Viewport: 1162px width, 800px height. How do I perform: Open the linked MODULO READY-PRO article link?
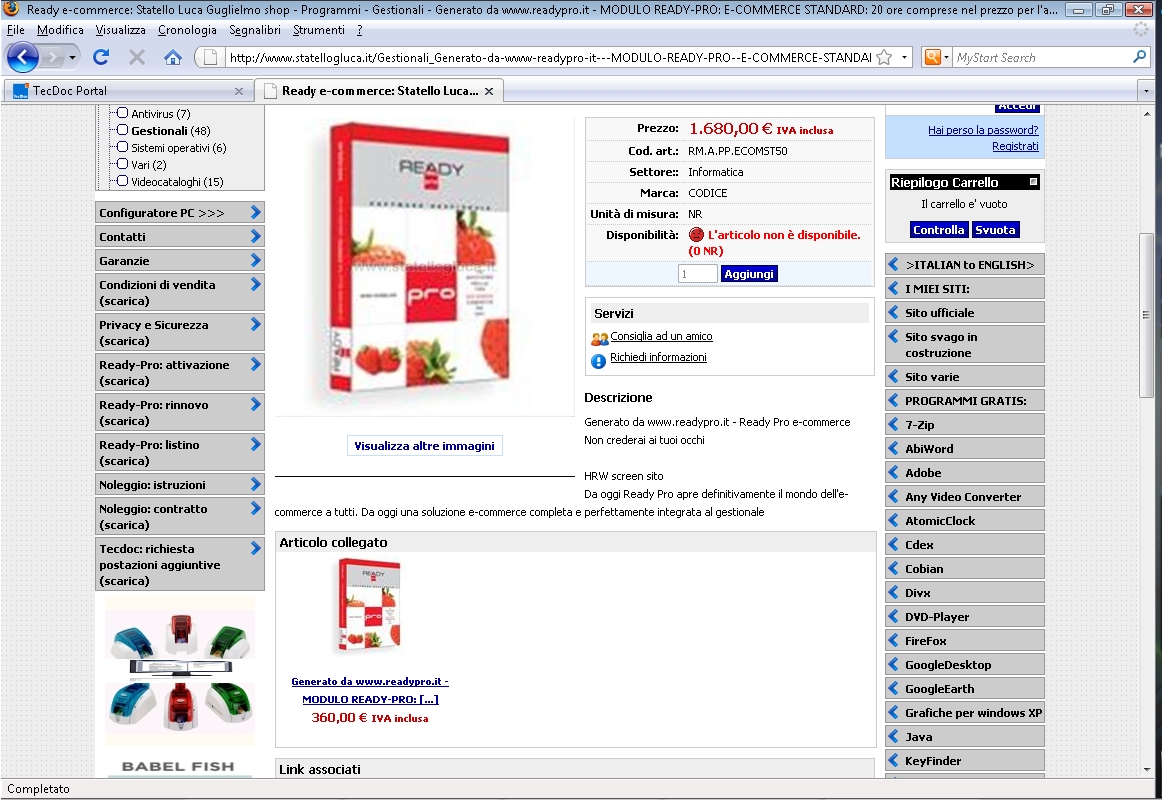(x=370, y=690)
